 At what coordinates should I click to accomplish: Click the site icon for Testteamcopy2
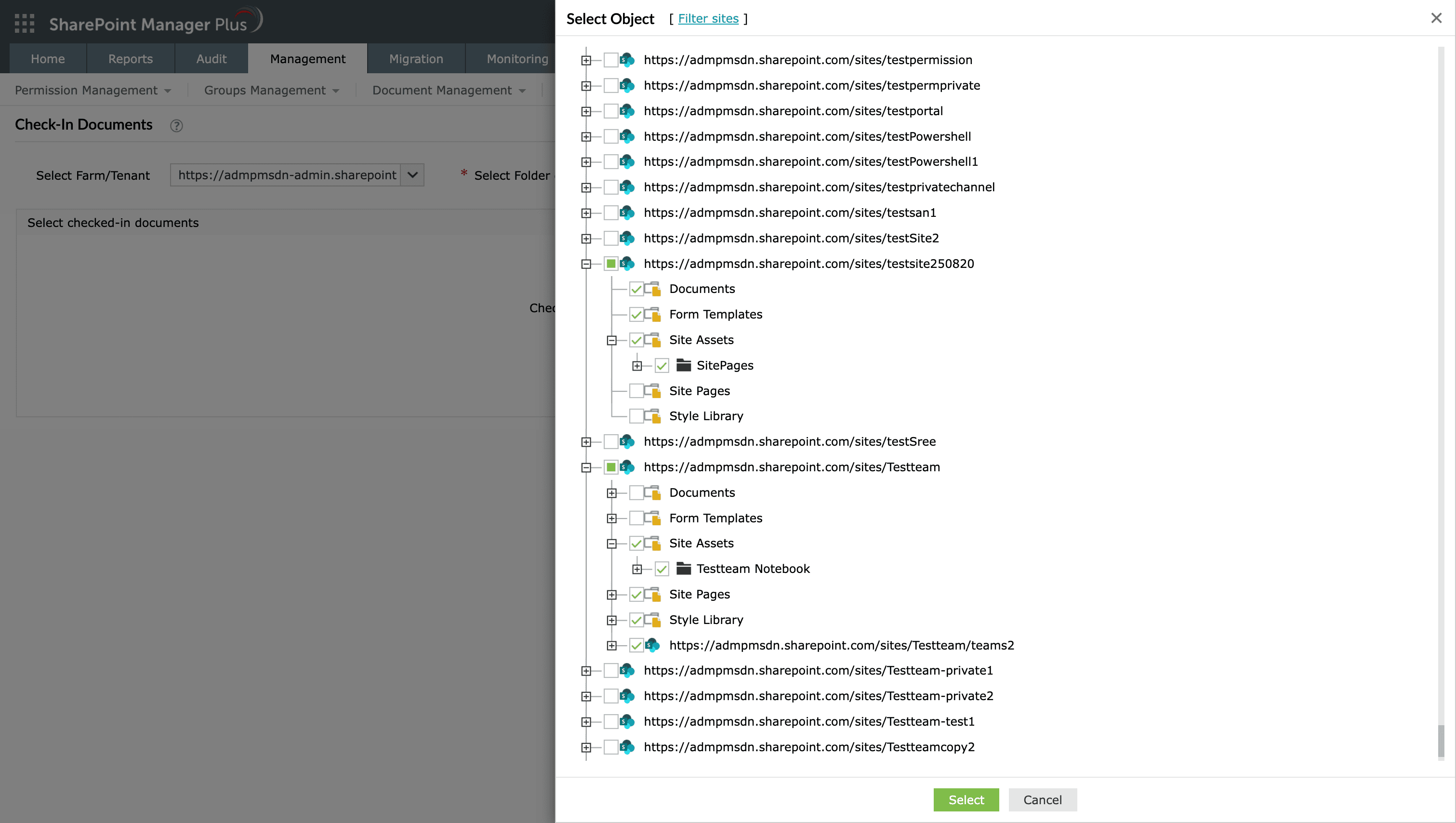pyautogui.click(x=627, y=747)
